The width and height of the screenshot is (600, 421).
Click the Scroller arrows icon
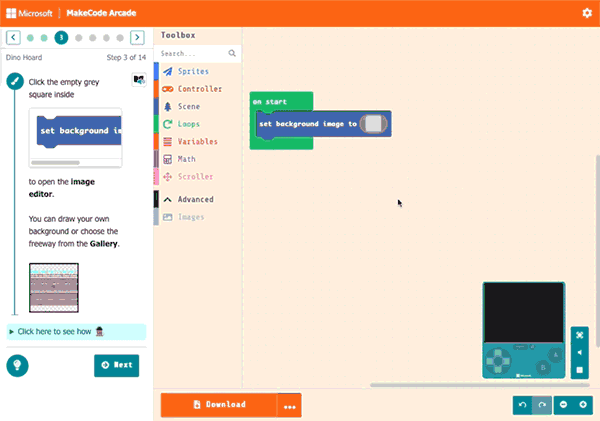tap(168, 177)
